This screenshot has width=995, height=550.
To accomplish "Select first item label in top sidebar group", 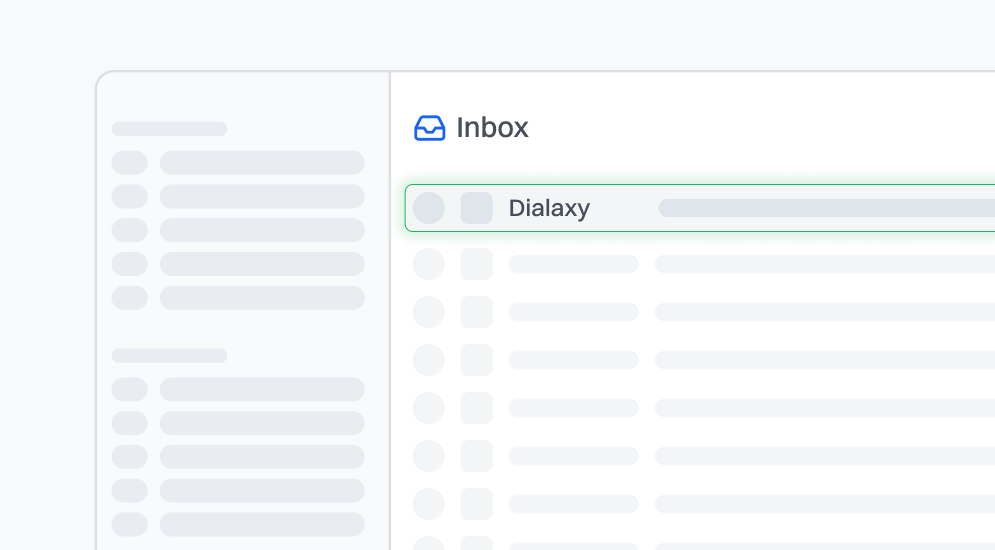I will [x=262, y=163].
